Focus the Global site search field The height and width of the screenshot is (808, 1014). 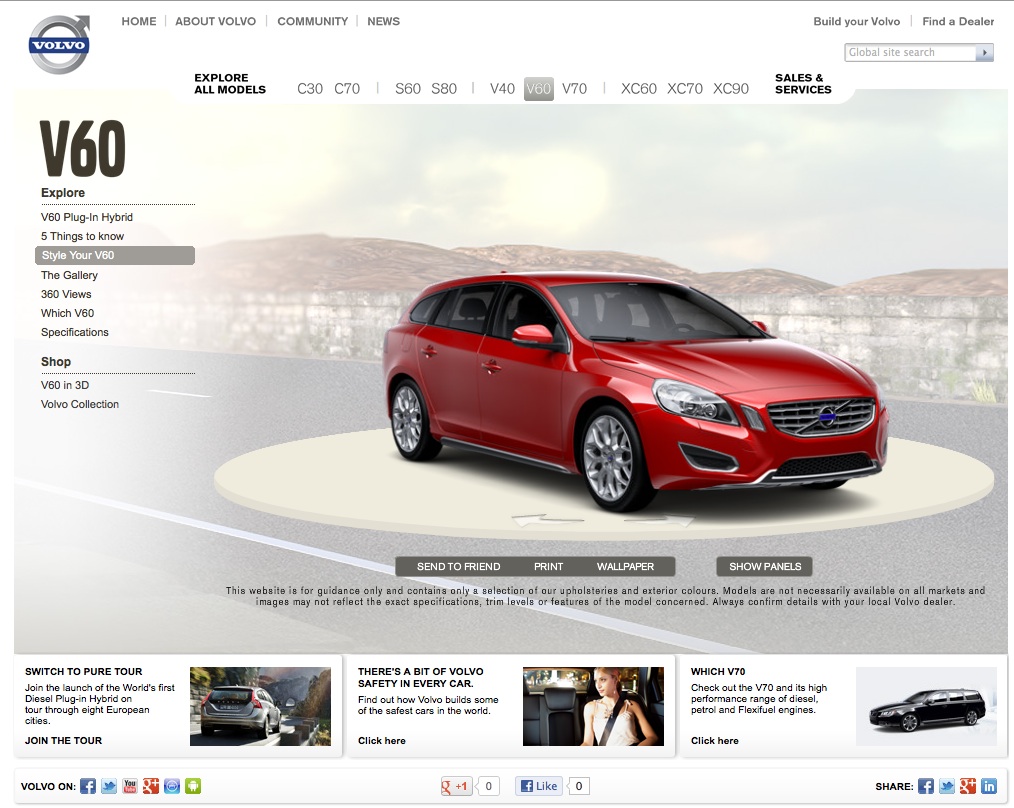click(x=910, y=52)
